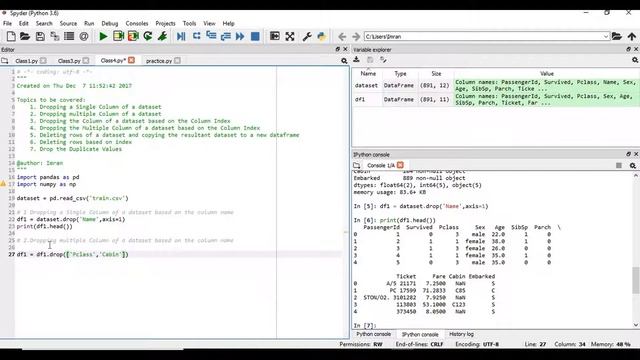Go to parent directory up arrow
Screen dimensions: 640x360
(x=631, y=36)
